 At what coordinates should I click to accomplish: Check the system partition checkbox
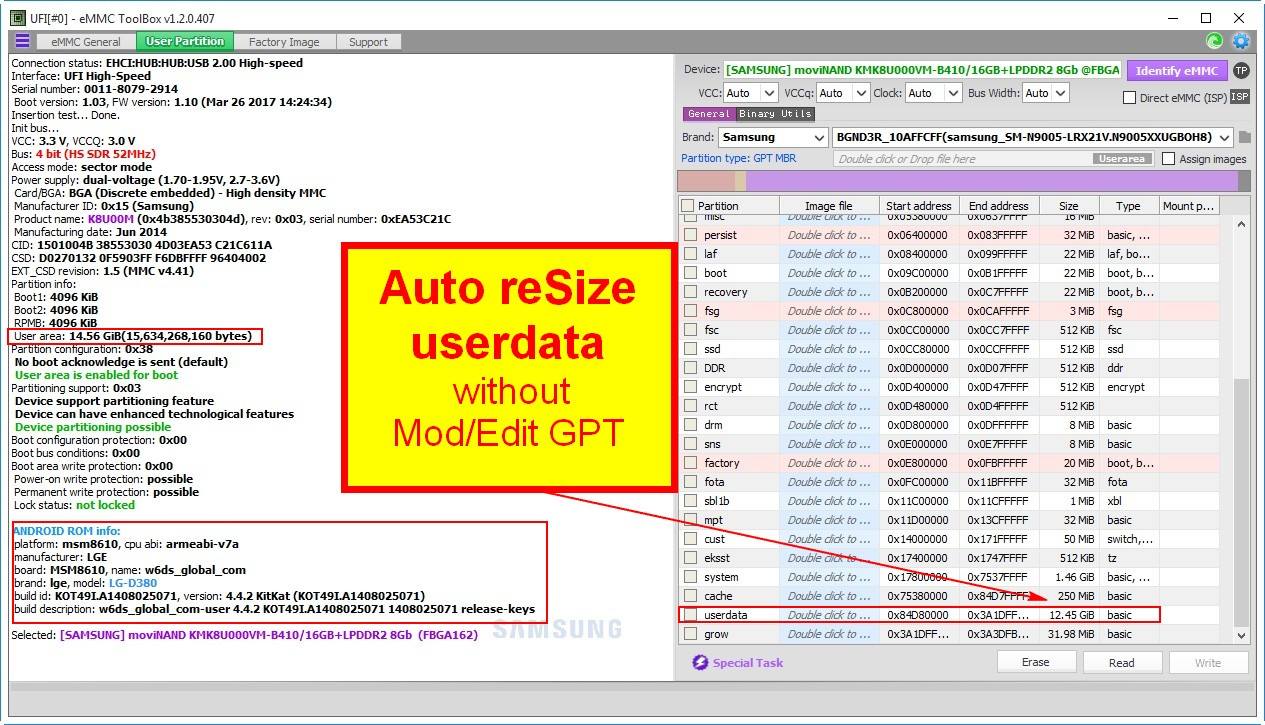[690, 577]
